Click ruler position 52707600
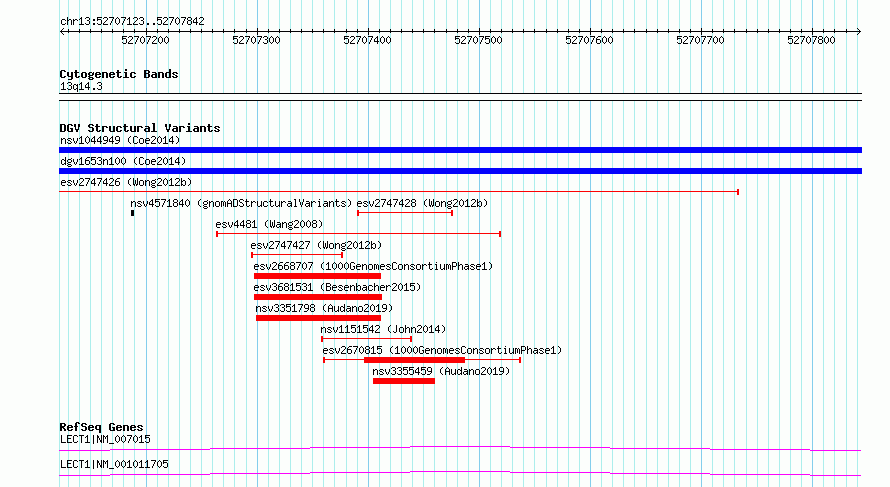This screenshot has width=890, height=487. click(589, 40)
